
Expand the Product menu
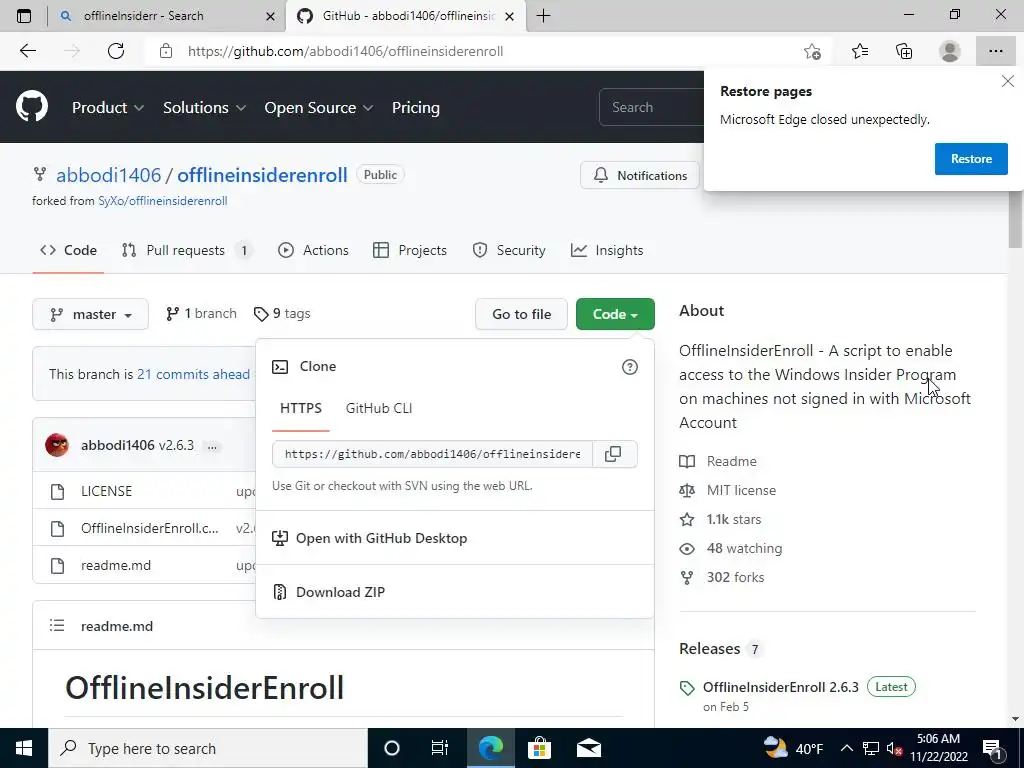(x=108, y=108)
